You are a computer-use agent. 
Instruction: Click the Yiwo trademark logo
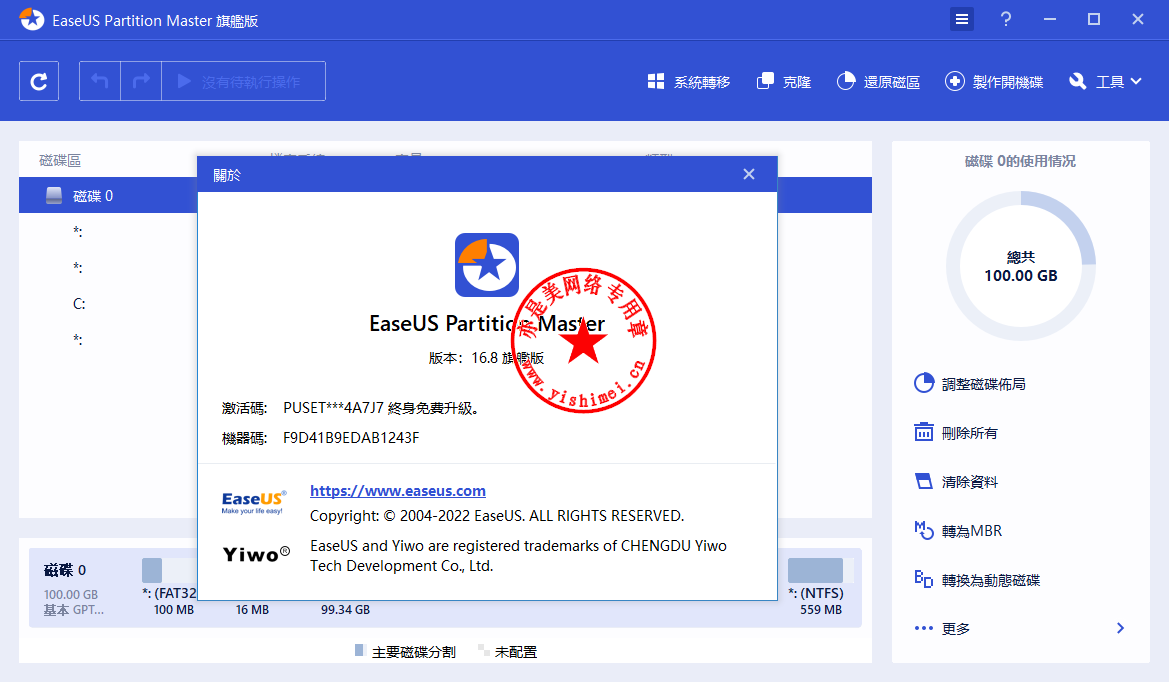pyautogui.click(x=256, y=554)
